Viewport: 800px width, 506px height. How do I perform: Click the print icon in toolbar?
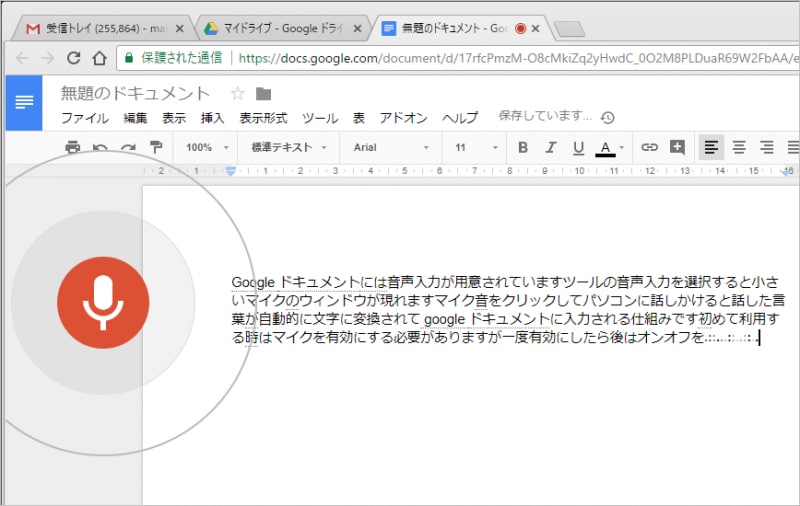coord(73,147)
